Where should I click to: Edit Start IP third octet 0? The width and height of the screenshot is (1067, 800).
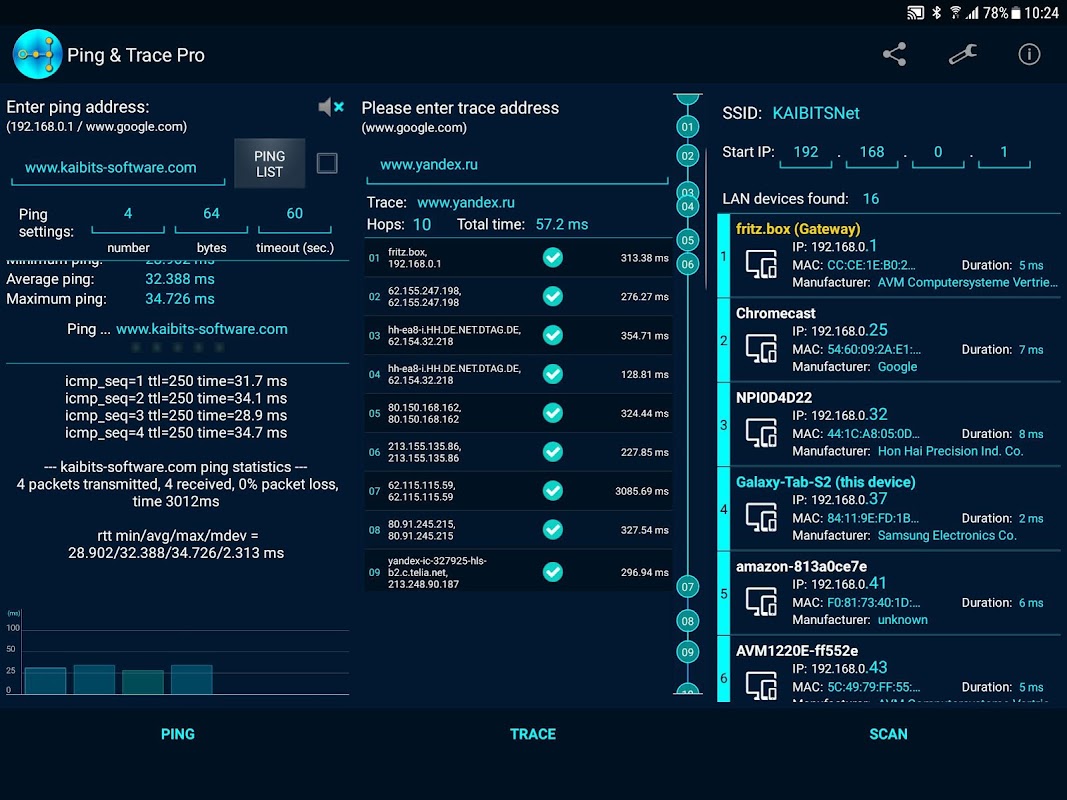coord(938,153)
